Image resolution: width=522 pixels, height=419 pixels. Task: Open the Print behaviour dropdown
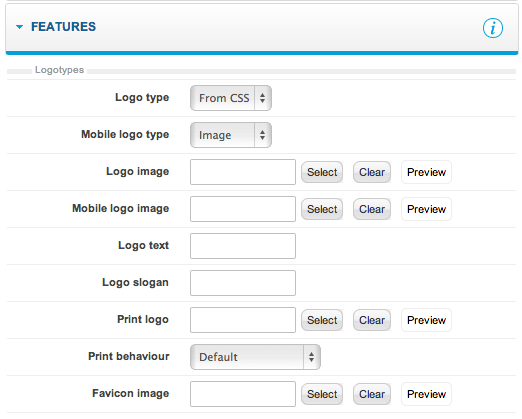coord(255,357)
